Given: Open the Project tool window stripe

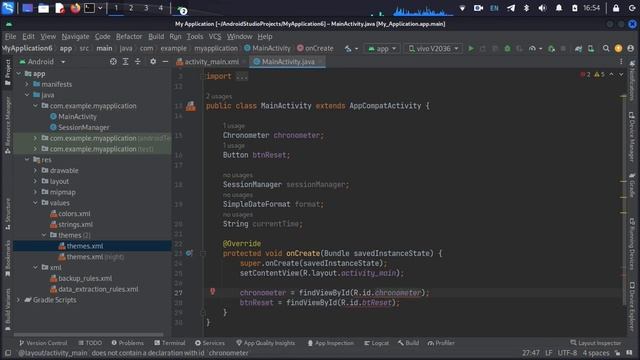Looking at the screenshot, I should pos(8,72).
